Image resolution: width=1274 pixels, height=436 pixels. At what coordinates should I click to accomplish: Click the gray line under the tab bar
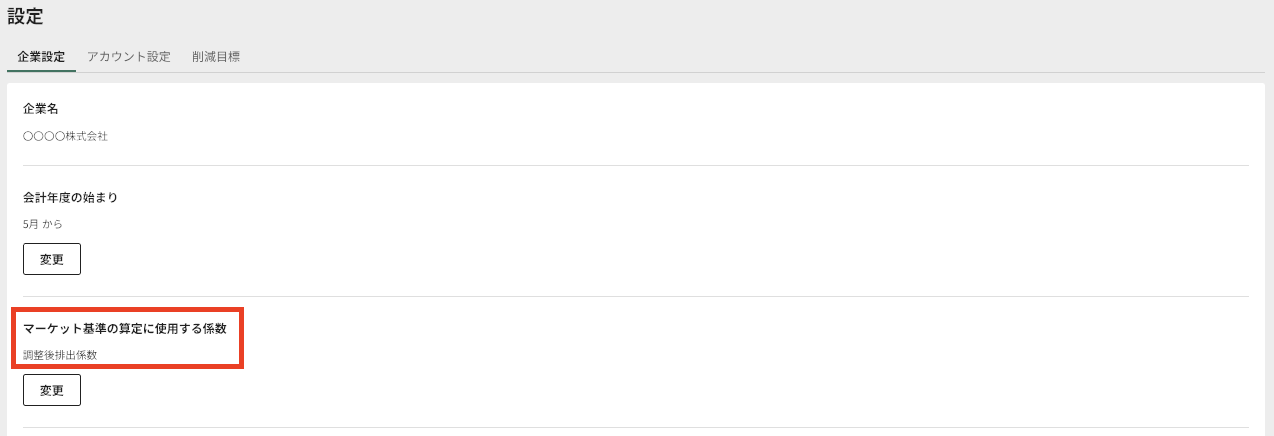click(700, 72)
